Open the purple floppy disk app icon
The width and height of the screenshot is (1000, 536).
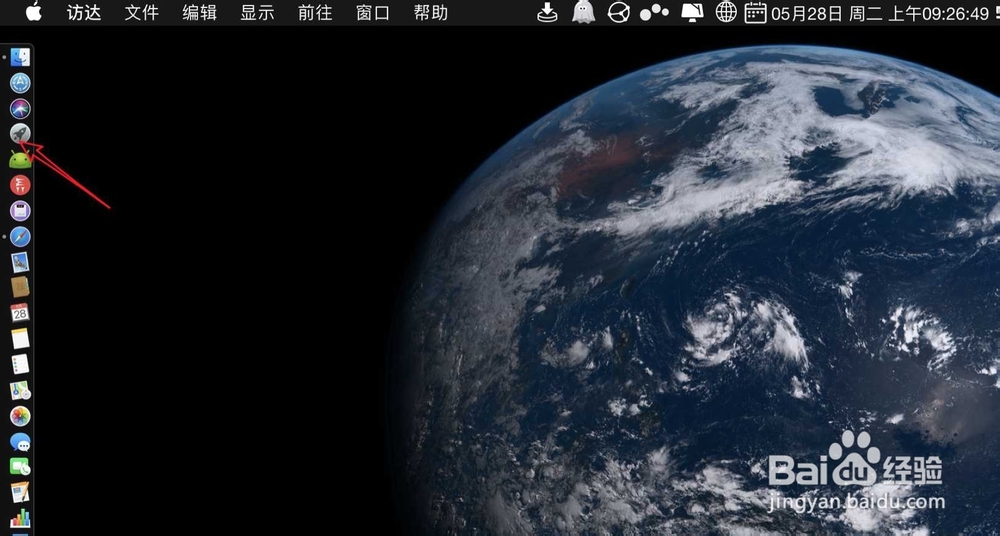tap(20, 211)
